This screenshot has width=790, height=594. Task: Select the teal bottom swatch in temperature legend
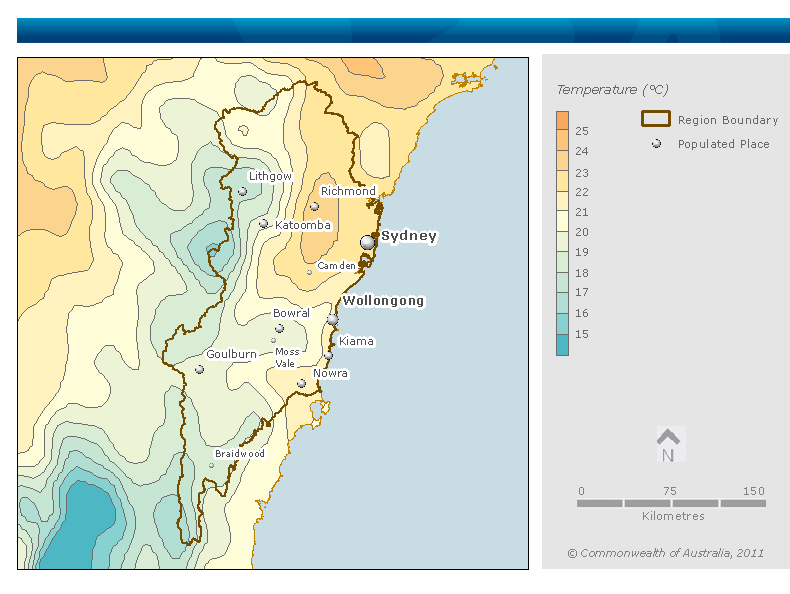[x=562, y=345]
